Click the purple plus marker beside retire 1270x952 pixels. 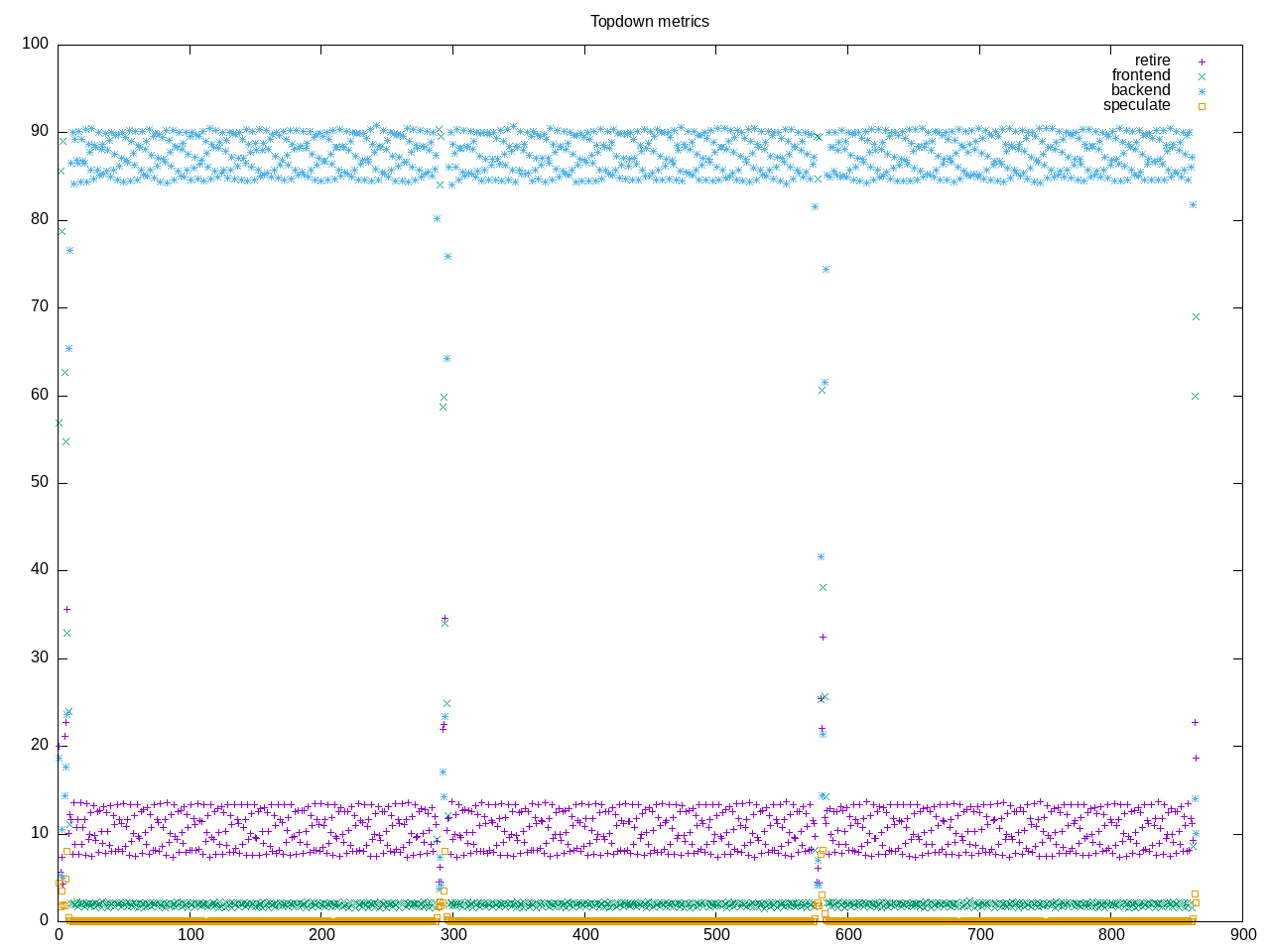point(1201,61)
